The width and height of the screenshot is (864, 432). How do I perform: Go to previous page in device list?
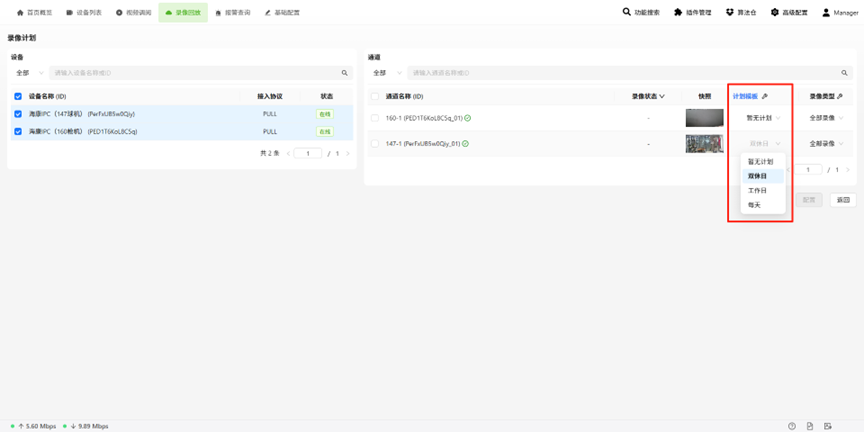288,154
